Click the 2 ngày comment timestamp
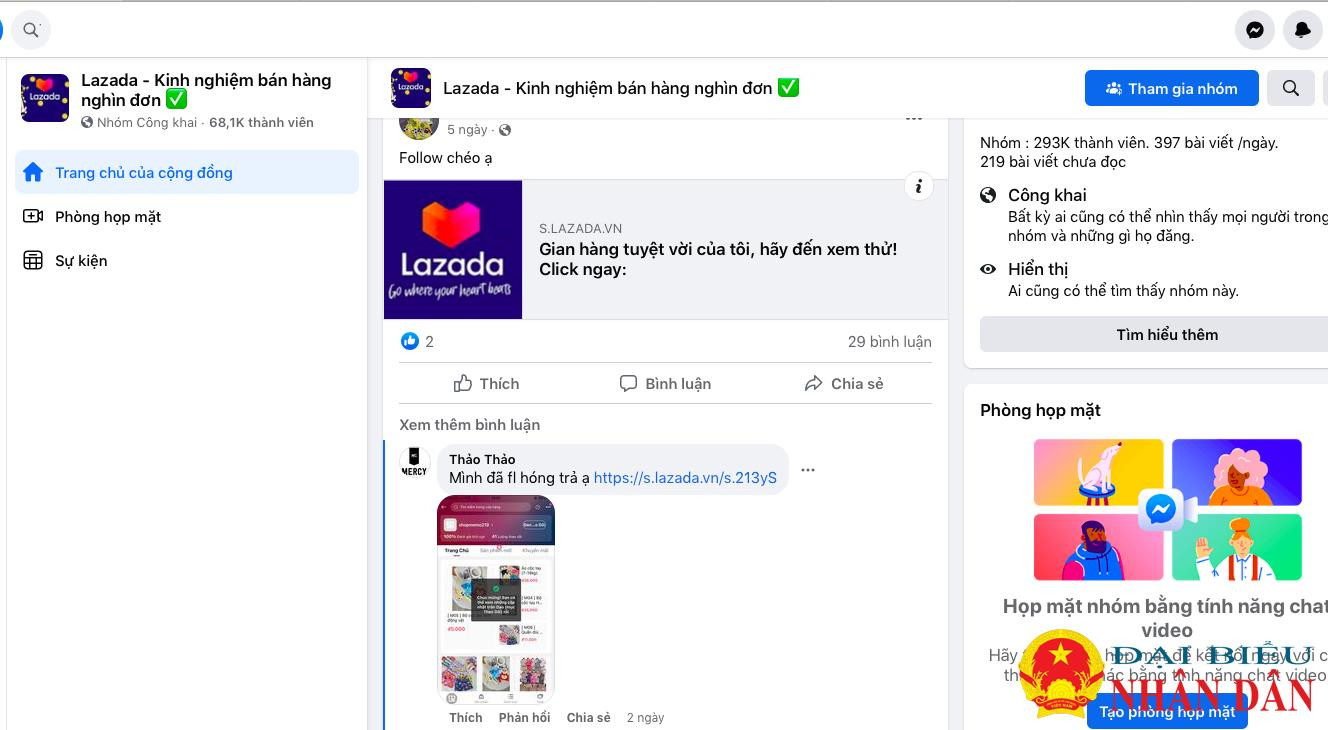 (x=645, y=718)
